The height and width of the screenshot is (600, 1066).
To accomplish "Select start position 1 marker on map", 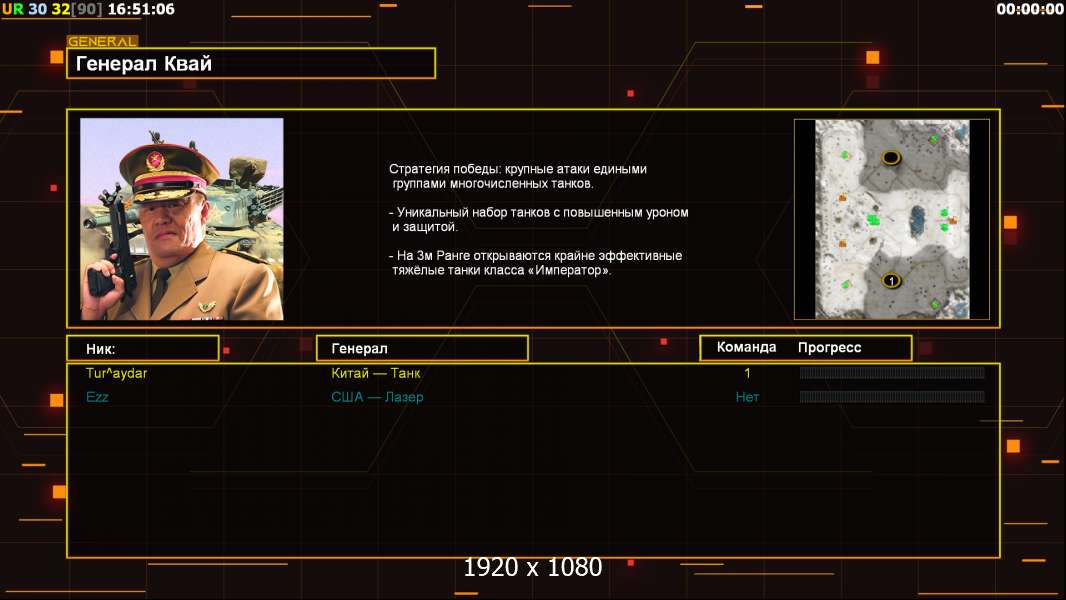I will click(x=891, y=280).
